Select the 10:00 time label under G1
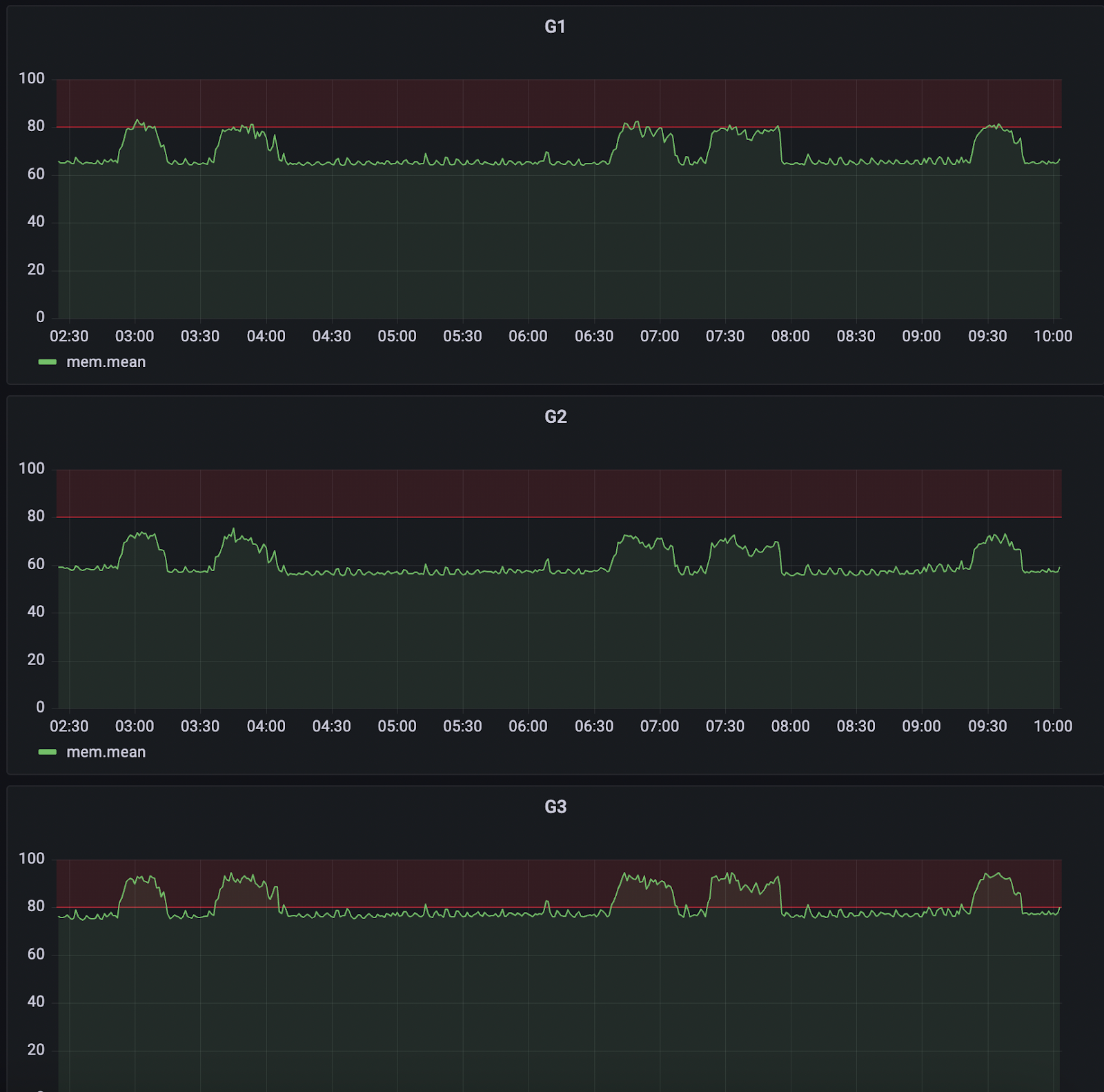 (1052, 336)
